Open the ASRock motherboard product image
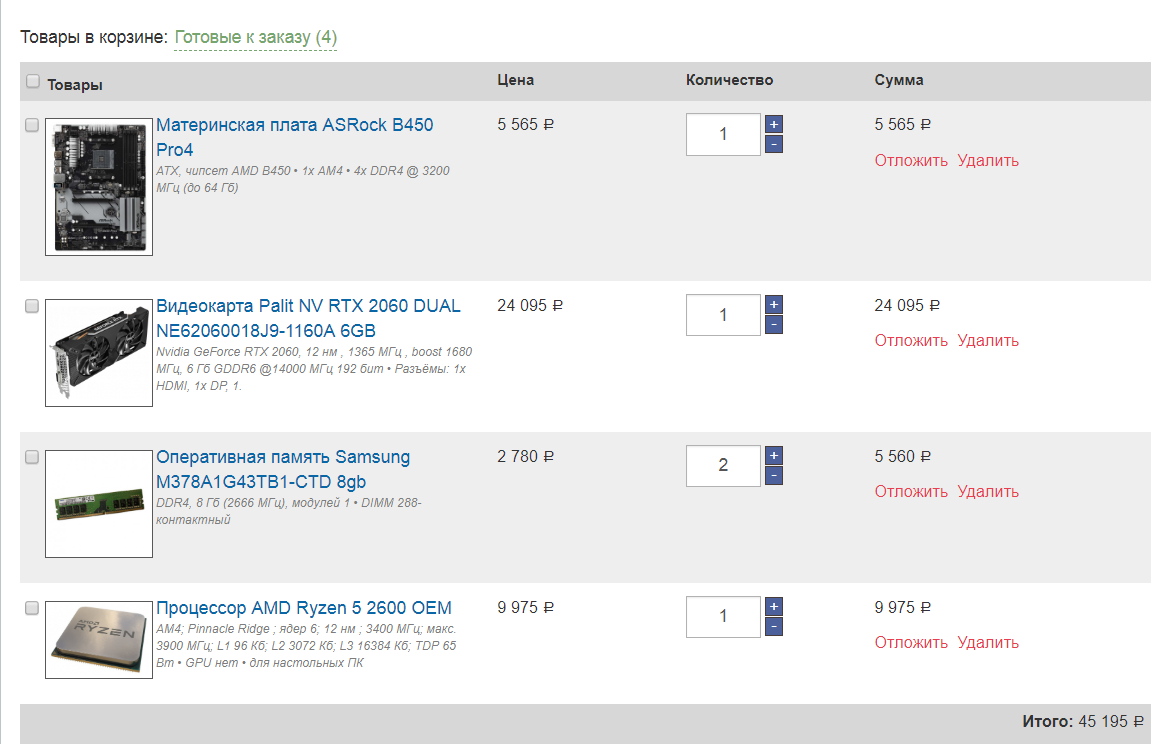This screenshot has height=744, width=1168. point(99,188)
